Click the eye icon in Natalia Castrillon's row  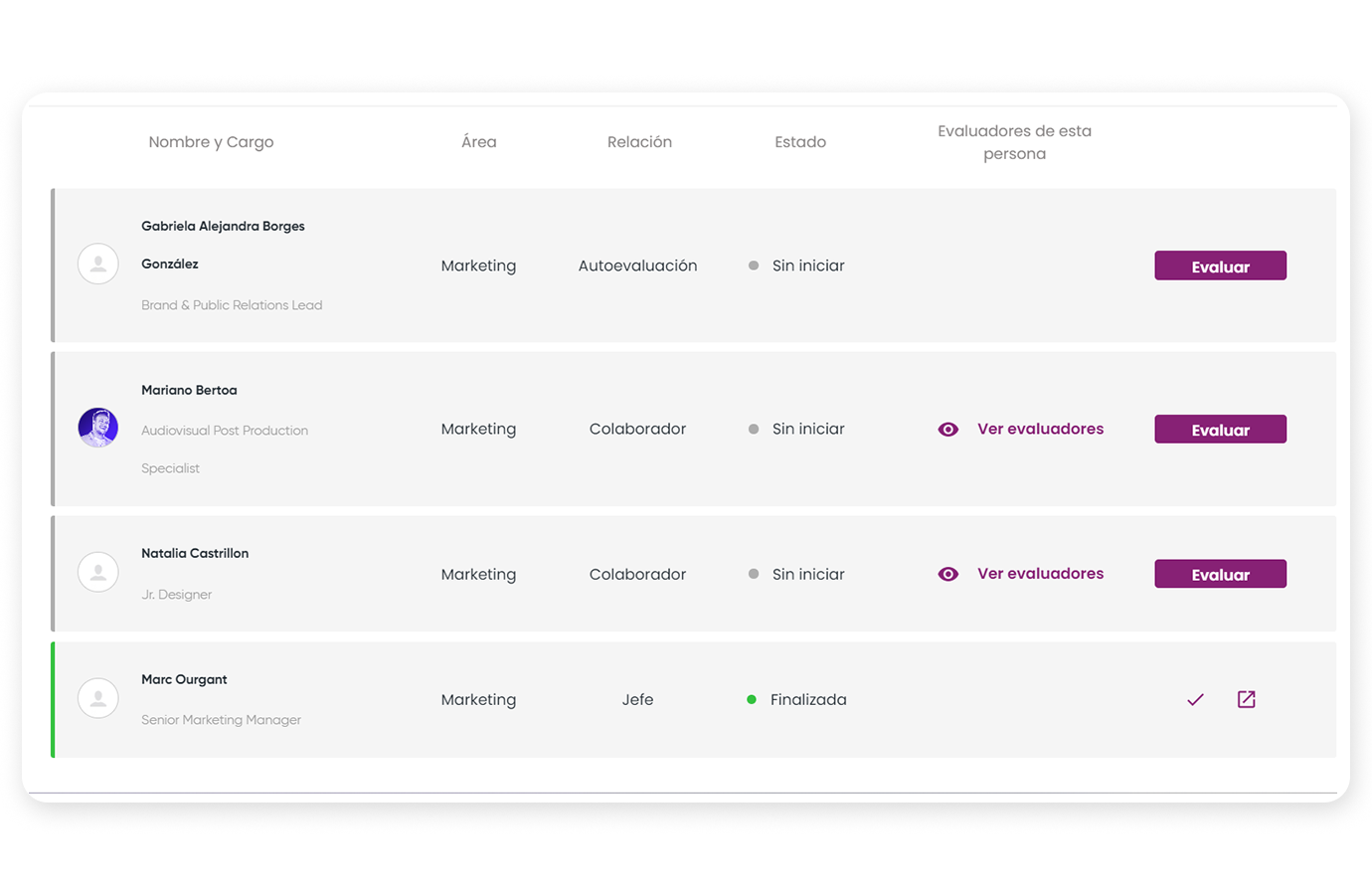pyautogui.click(x=948, y=574)
